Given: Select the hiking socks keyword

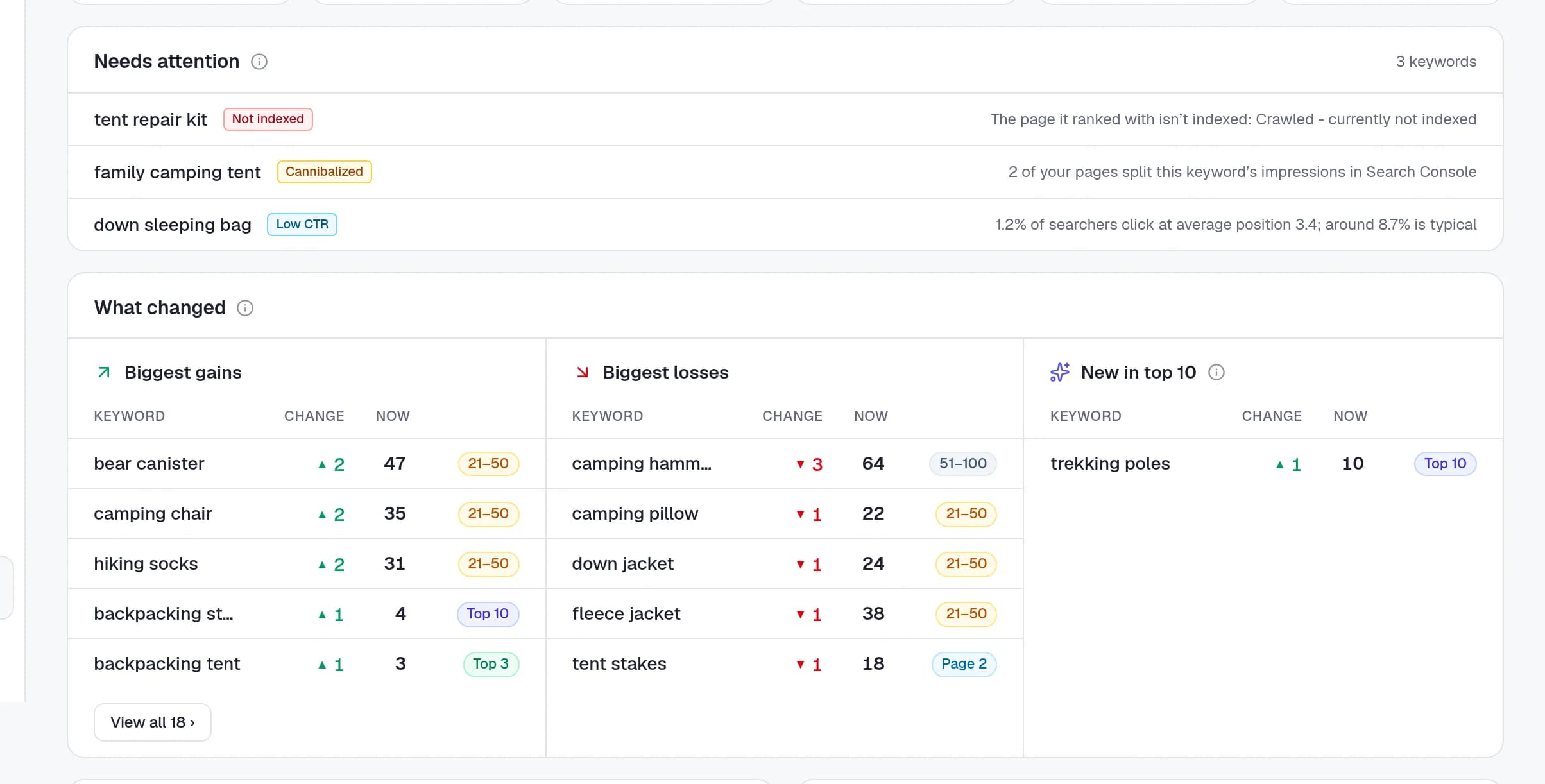Looking at the screenshot, I should [146, 563].
